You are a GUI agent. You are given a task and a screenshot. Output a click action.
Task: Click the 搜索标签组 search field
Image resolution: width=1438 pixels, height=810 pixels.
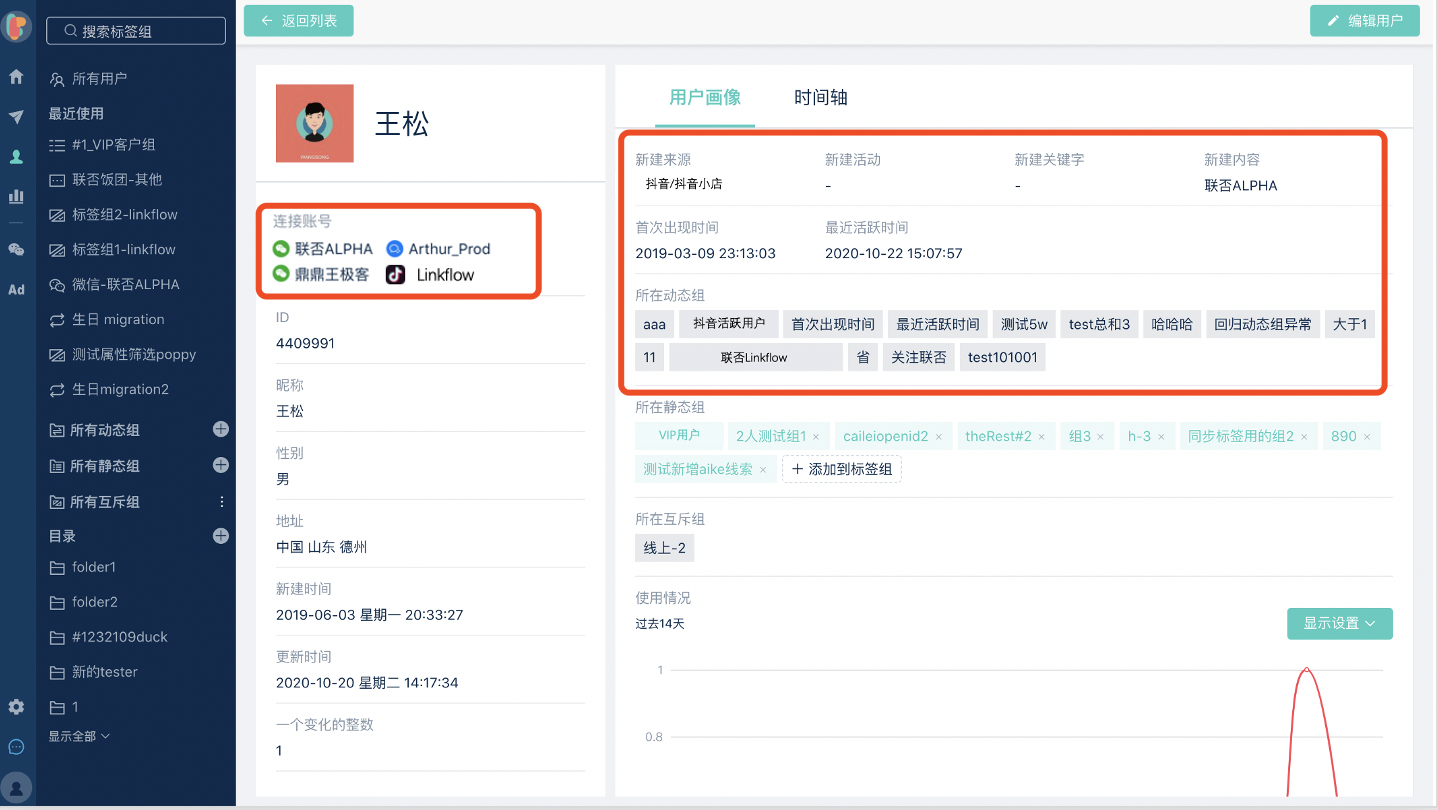pyautogui.click(x=135, y=30)
